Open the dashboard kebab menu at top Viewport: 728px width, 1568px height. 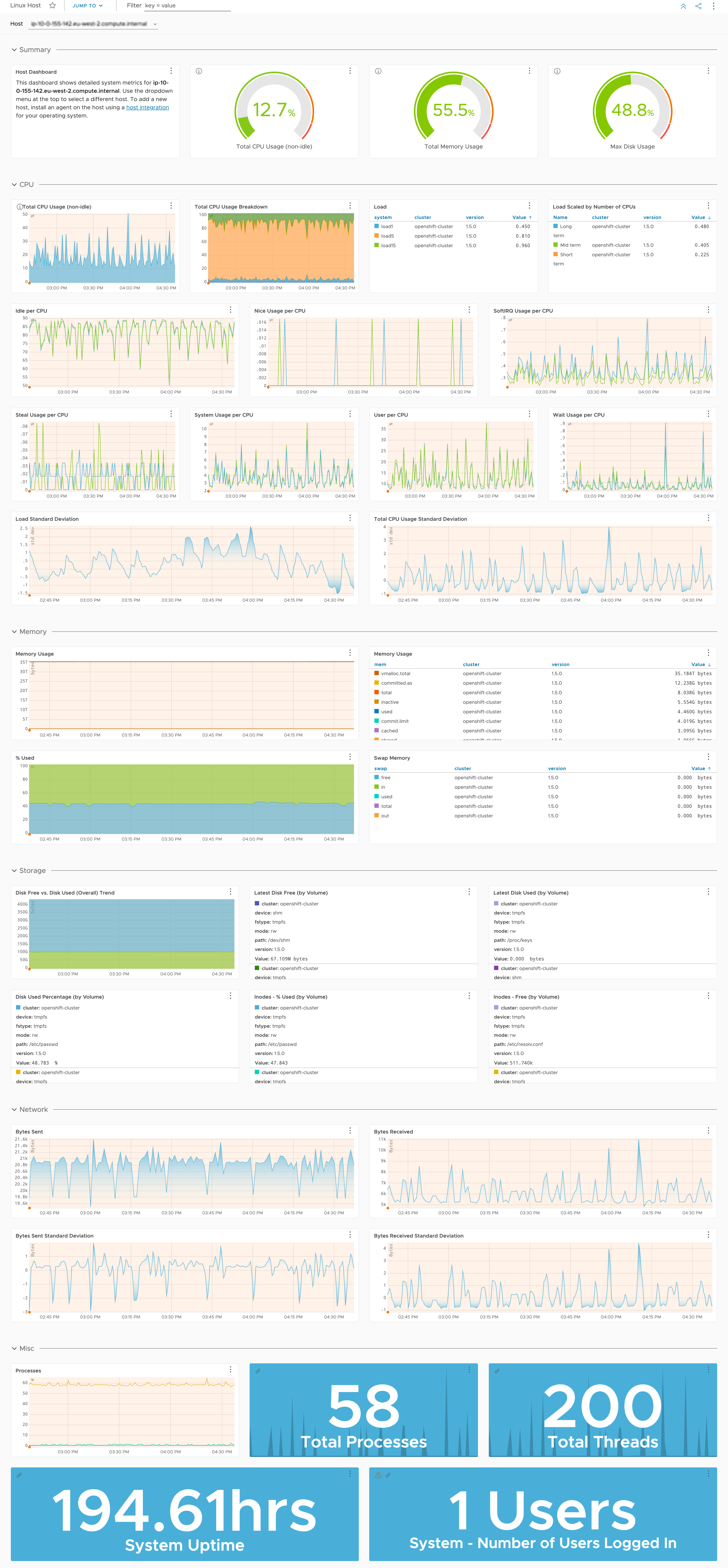click(713, 6)
